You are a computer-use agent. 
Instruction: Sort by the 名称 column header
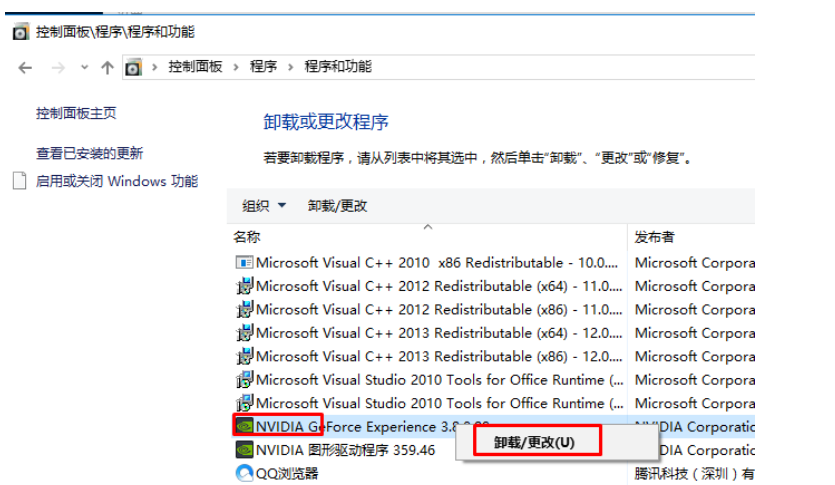247,237
